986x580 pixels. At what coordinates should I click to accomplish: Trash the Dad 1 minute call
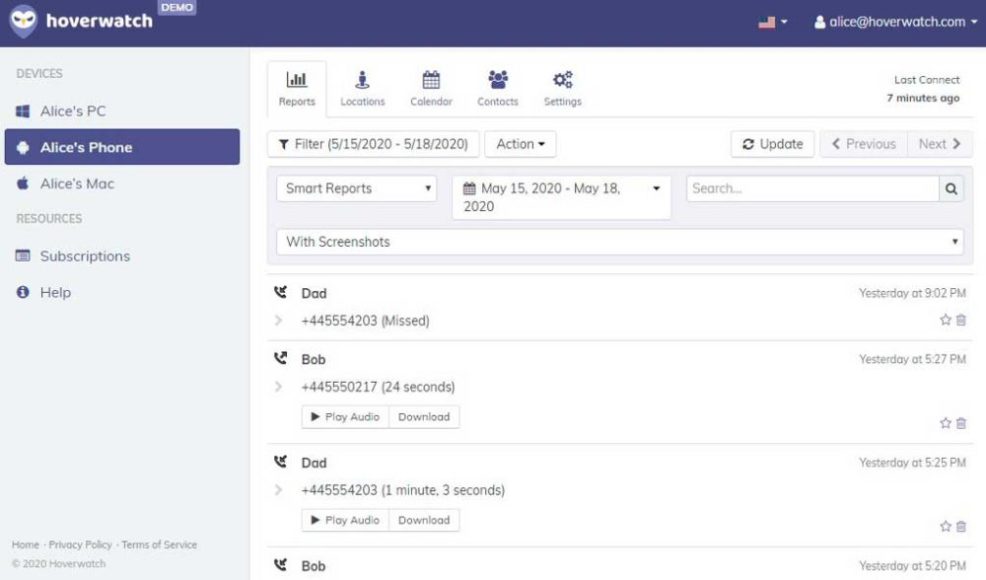point(961,526)
